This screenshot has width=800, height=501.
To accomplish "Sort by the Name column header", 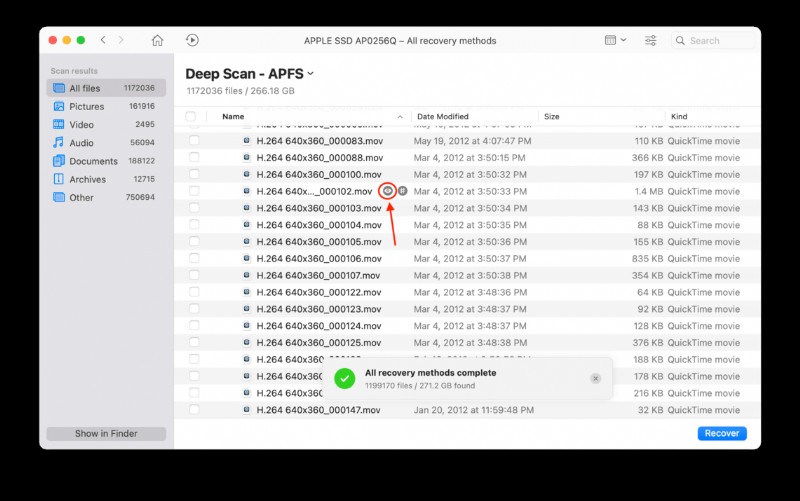I will tap(233, 116).
